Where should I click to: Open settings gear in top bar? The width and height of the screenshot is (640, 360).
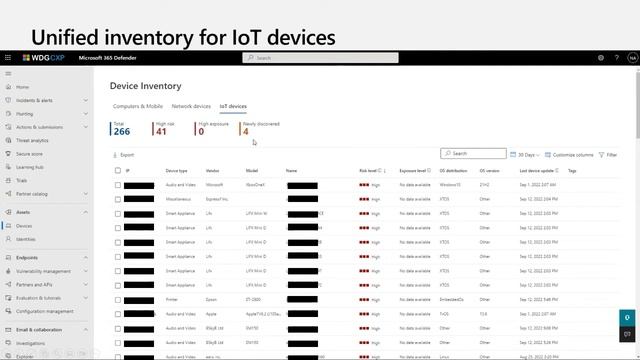click(x=601, y=58)
